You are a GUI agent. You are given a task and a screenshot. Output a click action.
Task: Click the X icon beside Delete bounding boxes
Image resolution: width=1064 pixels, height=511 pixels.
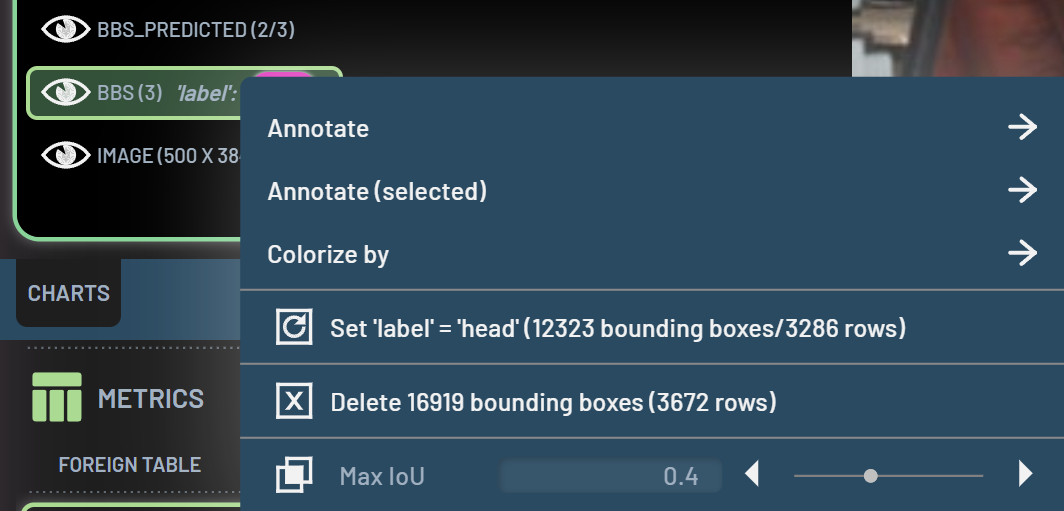[x=294, y=402]
